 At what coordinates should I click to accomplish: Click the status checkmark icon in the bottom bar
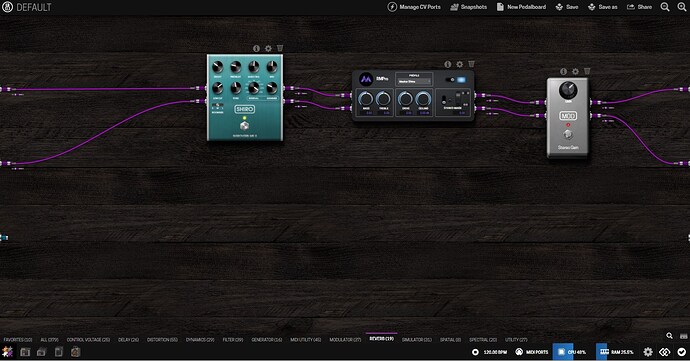pos(682,352)
